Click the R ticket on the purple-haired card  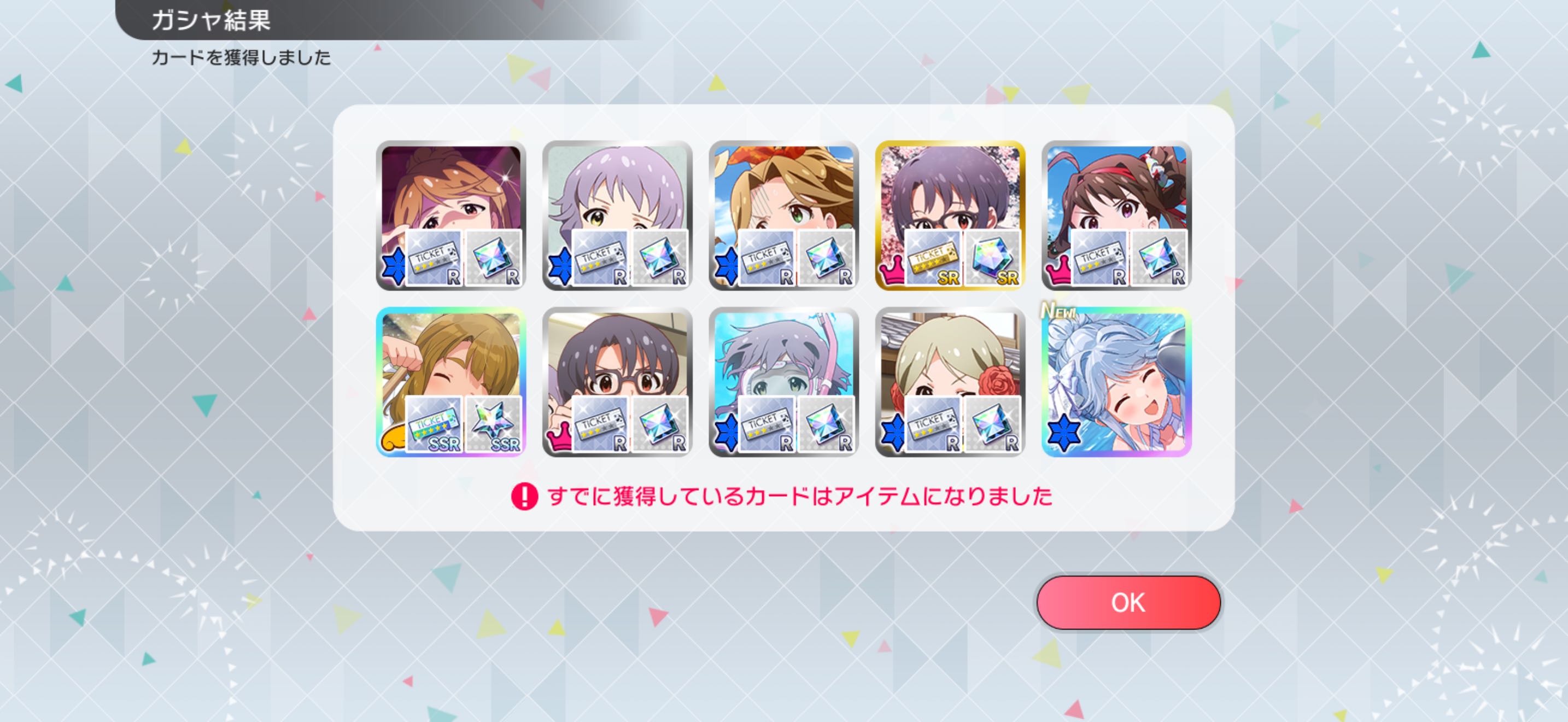click(x=601, y=258)
